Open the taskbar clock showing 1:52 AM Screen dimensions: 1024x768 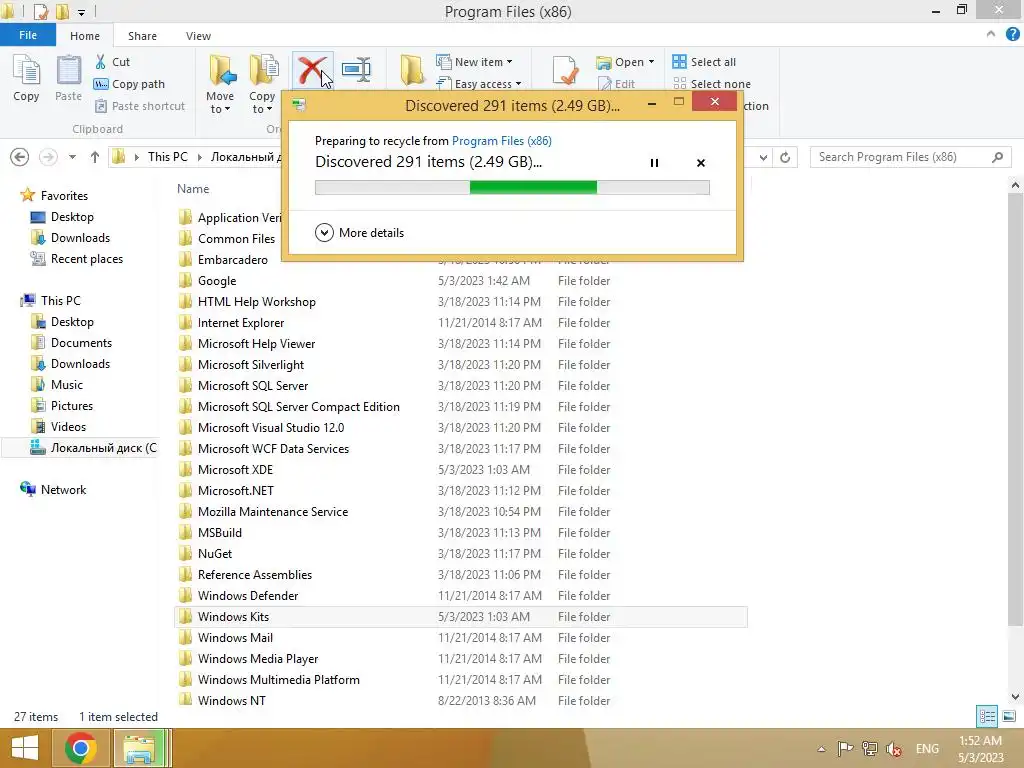point(980,748)
